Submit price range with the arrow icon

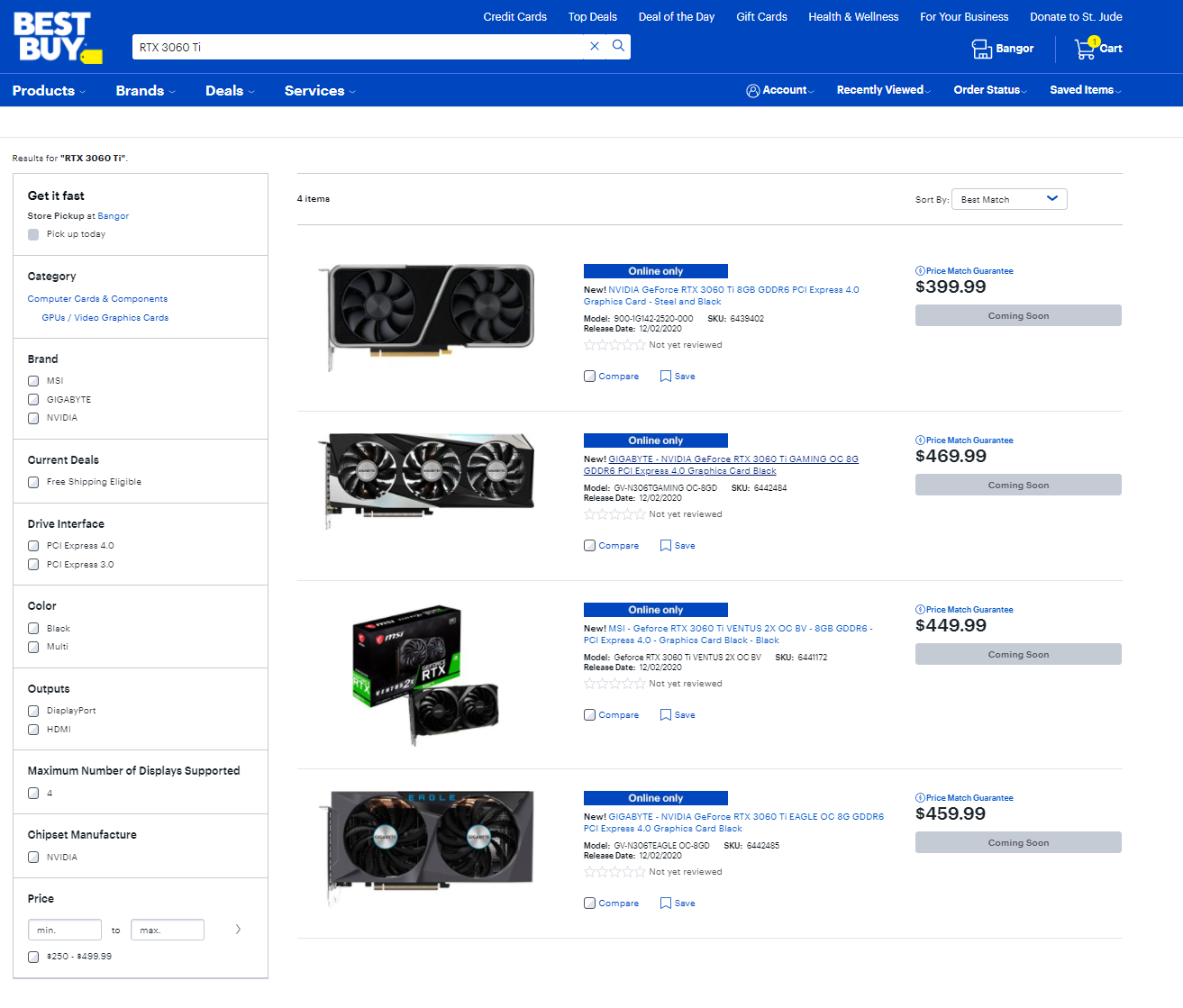pyautogui.click(x=238, y=930)
